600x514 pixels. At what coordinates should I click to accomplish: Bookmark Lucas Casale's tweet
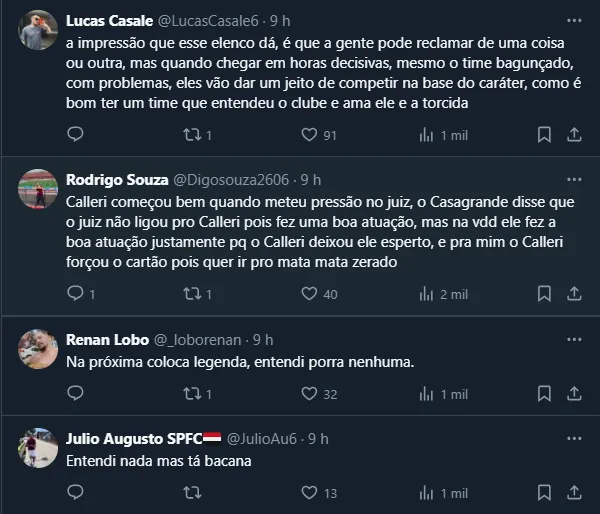543,134
